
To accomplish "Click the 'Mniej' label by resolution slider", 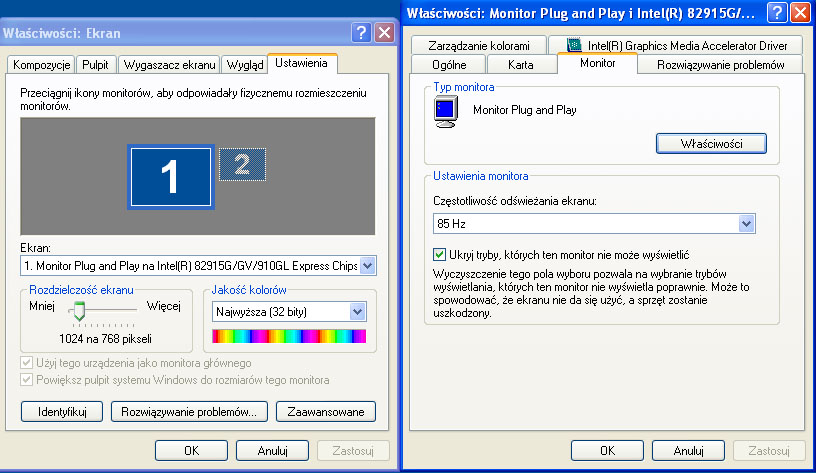I will pos(42,306).
